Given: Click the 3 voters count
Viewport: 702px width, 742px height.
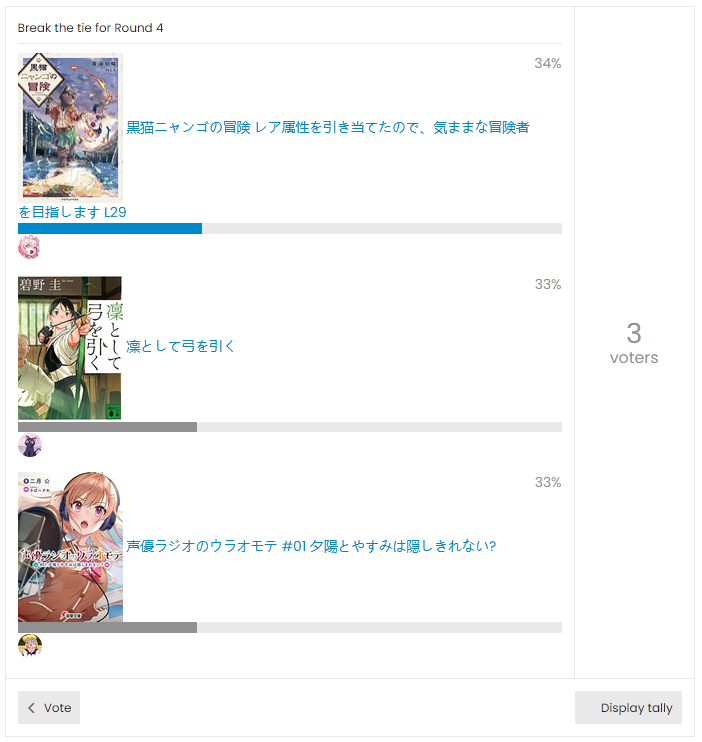Looking at the screenshot, I should [634, 344].
